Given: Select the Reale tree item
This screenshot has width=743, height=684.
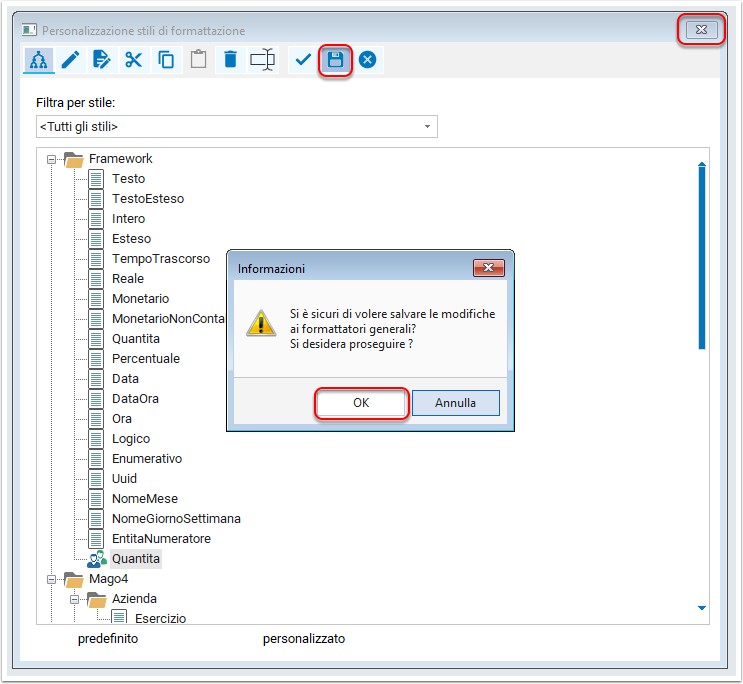Looking at the screenshot, I should 128,279.
